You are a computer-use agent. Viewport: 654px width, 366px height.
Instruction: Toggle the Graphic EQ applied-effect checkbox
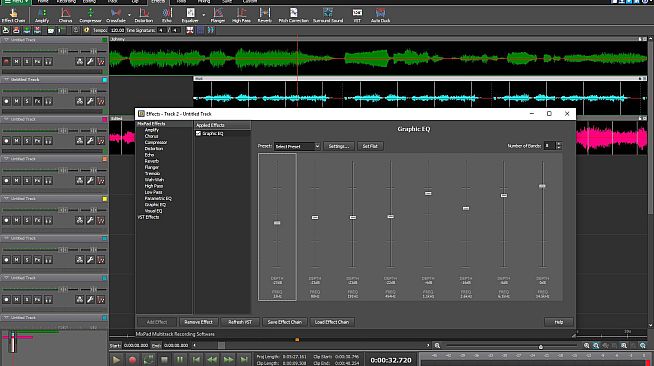pyautogui.click(x=199, y=133)
